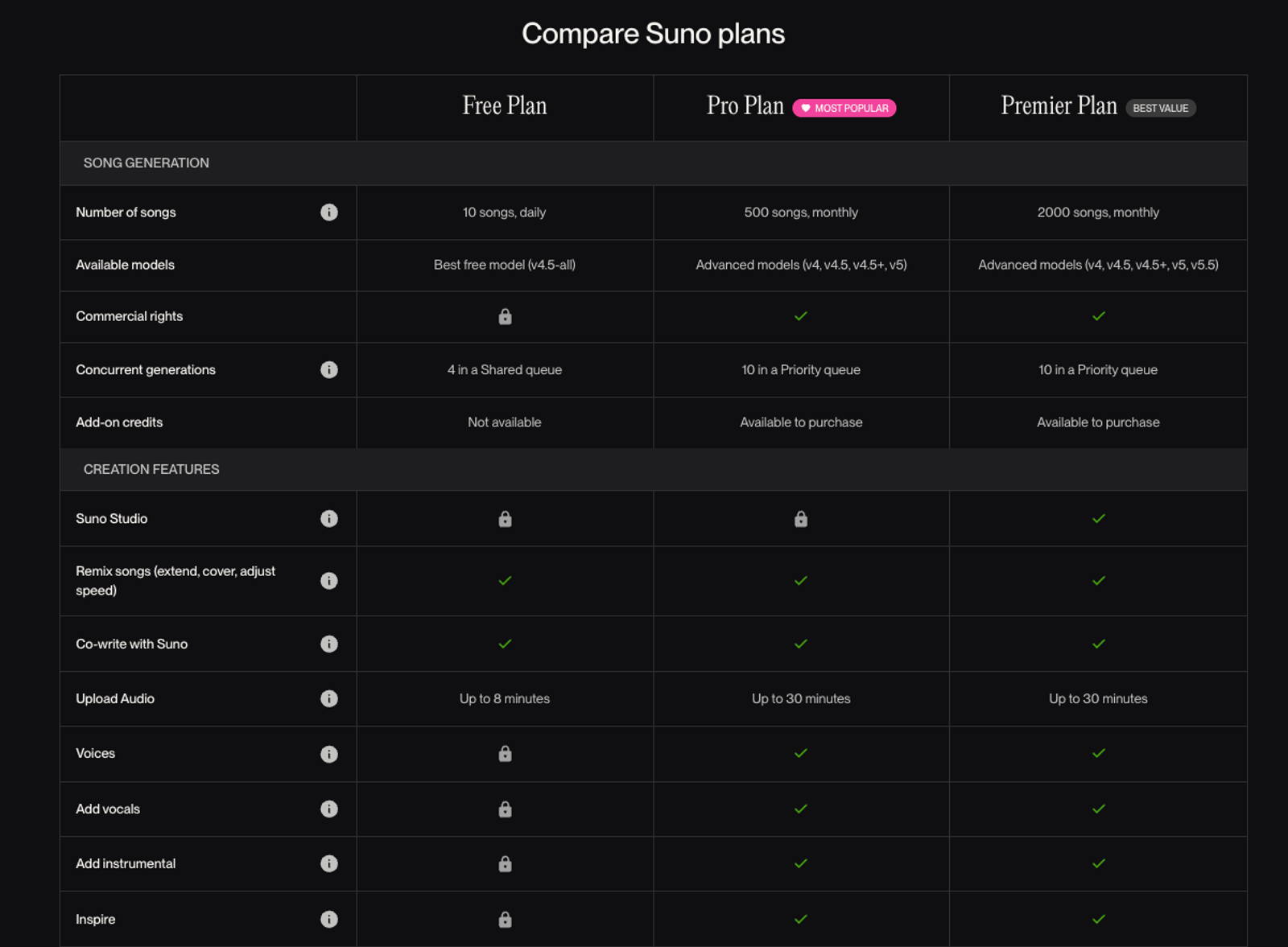Click Premier Plan '10 in a Priority queue'
The width and height of the screenshot is (1288, 947).
pyautogui.click(x=1098, y=370)
